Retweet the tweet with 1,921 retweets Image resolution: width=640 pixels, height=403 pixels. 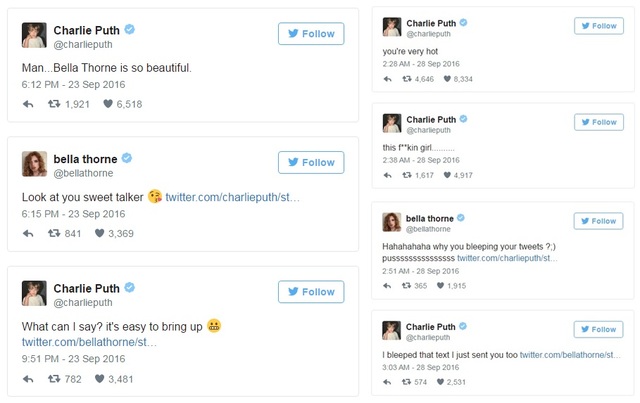tap(54, 104)
